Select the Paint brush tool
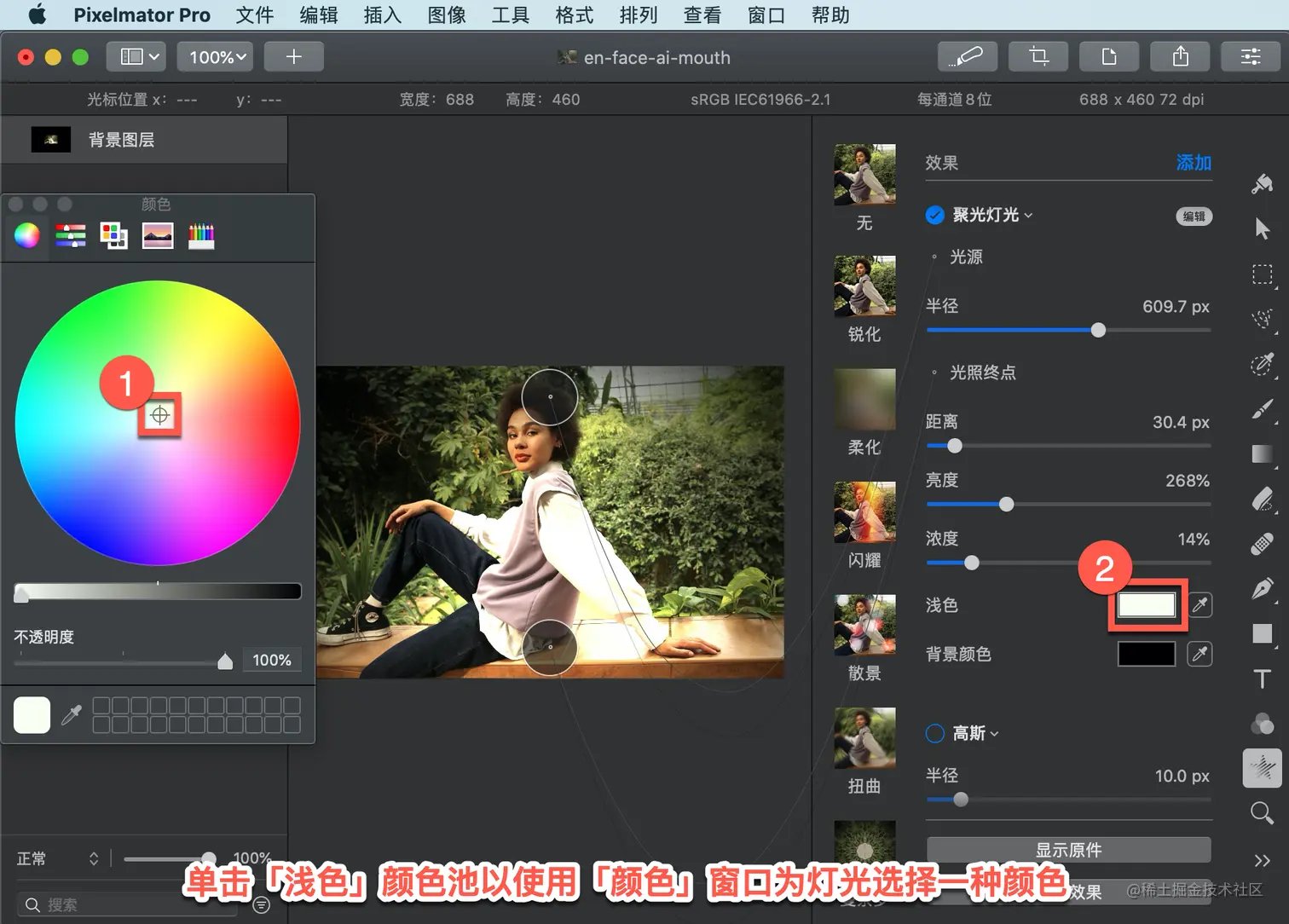This screenshot has width=1289, height=924. pos(1263,410)
